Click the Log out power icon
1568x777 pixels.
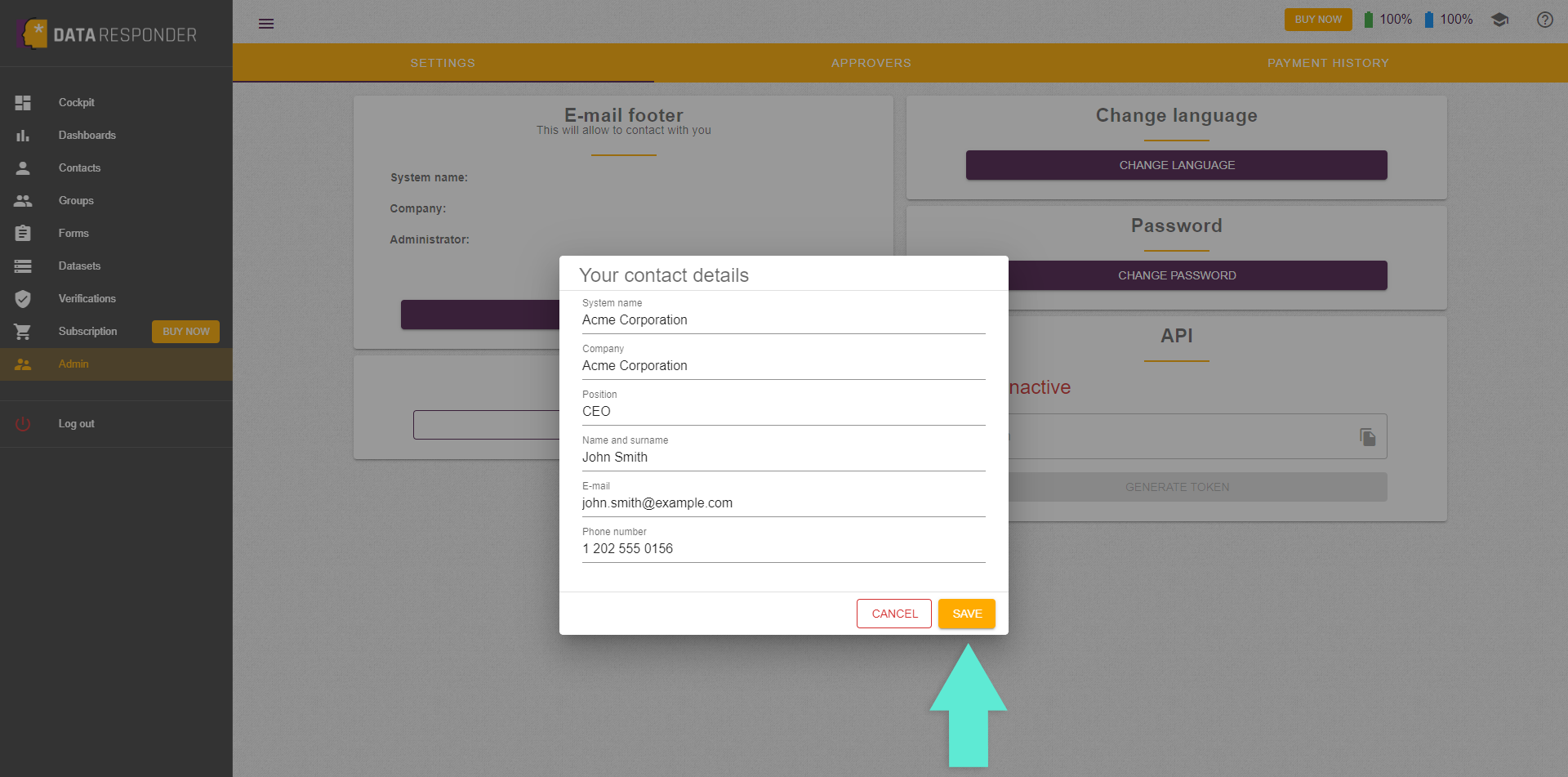[x=23, y=424]
